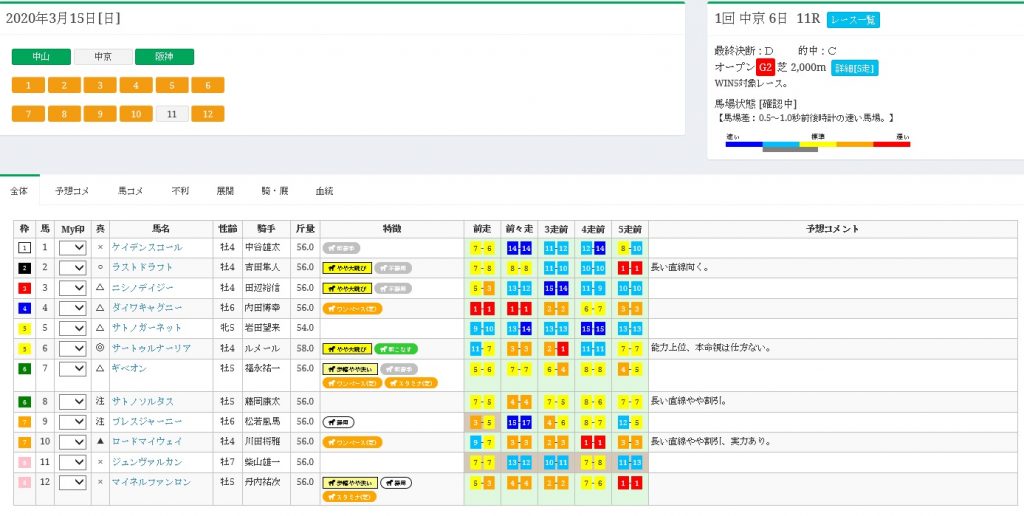Open My印 dropdown for ダイワキャグニー
This screenshot has height=516, width=1024.
(72, 308)
